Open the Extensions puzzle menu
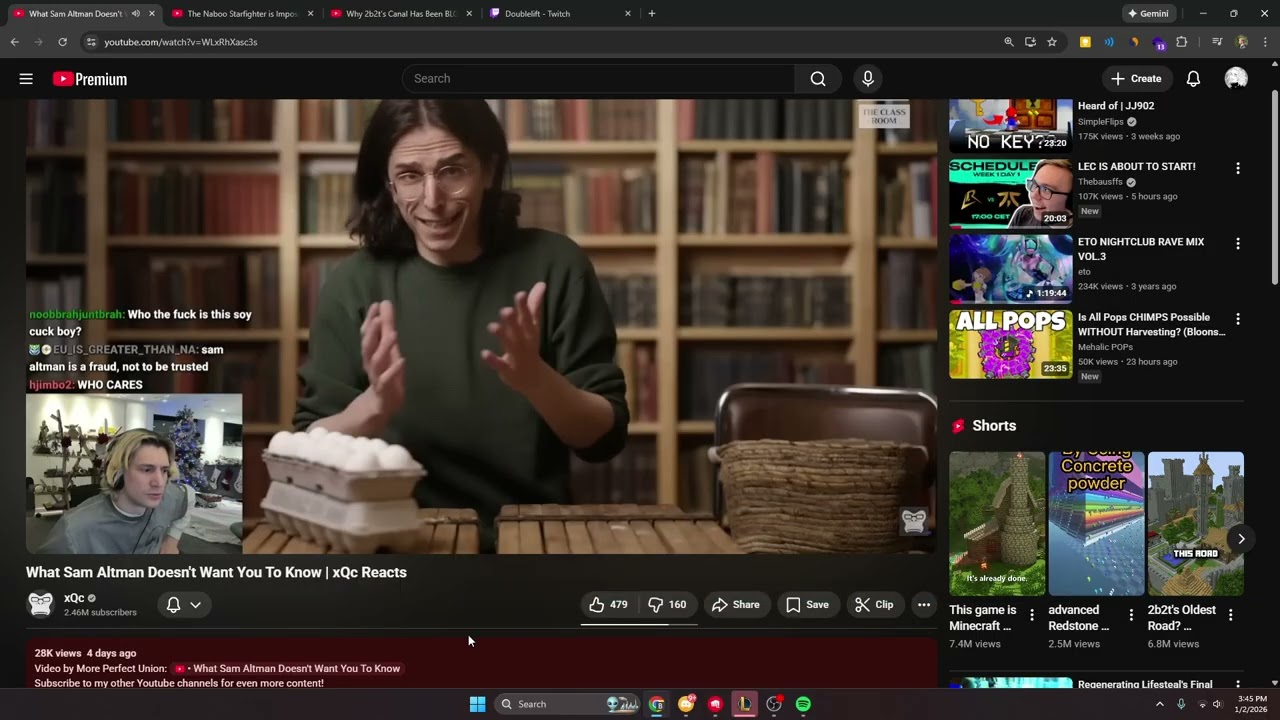Viewport: 1280px width, 720px height. (x=1182, y=42)
